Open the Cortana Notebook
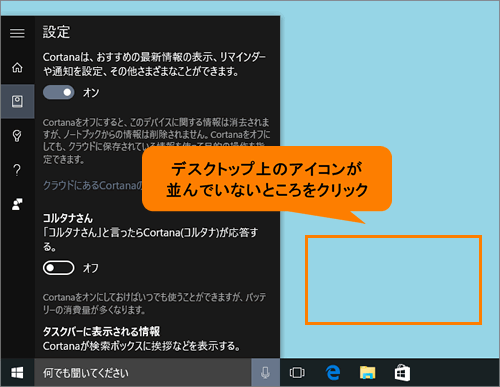 click(17, 101)
